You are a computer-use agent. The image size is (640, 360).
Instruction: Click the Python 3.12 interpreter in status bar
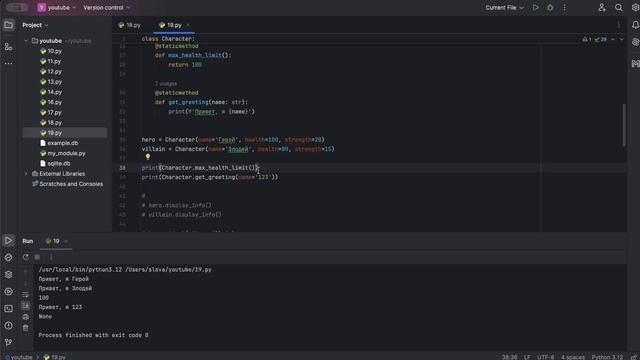(607, 357)
